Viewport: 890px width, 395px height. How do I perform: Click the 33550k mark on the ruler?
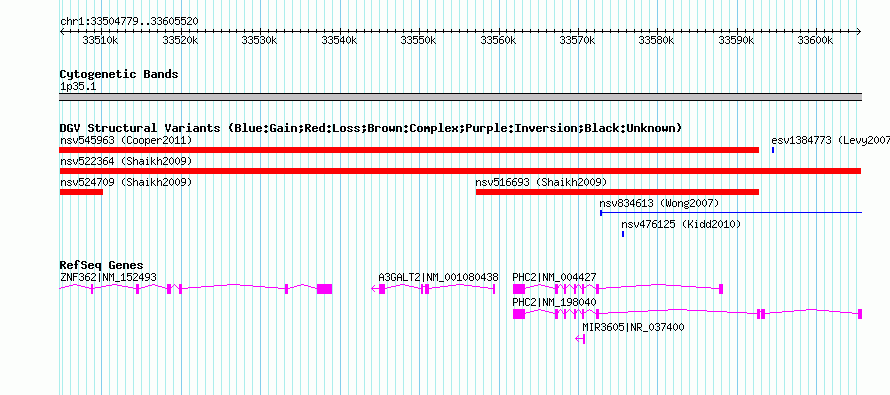tap(419, 40)
